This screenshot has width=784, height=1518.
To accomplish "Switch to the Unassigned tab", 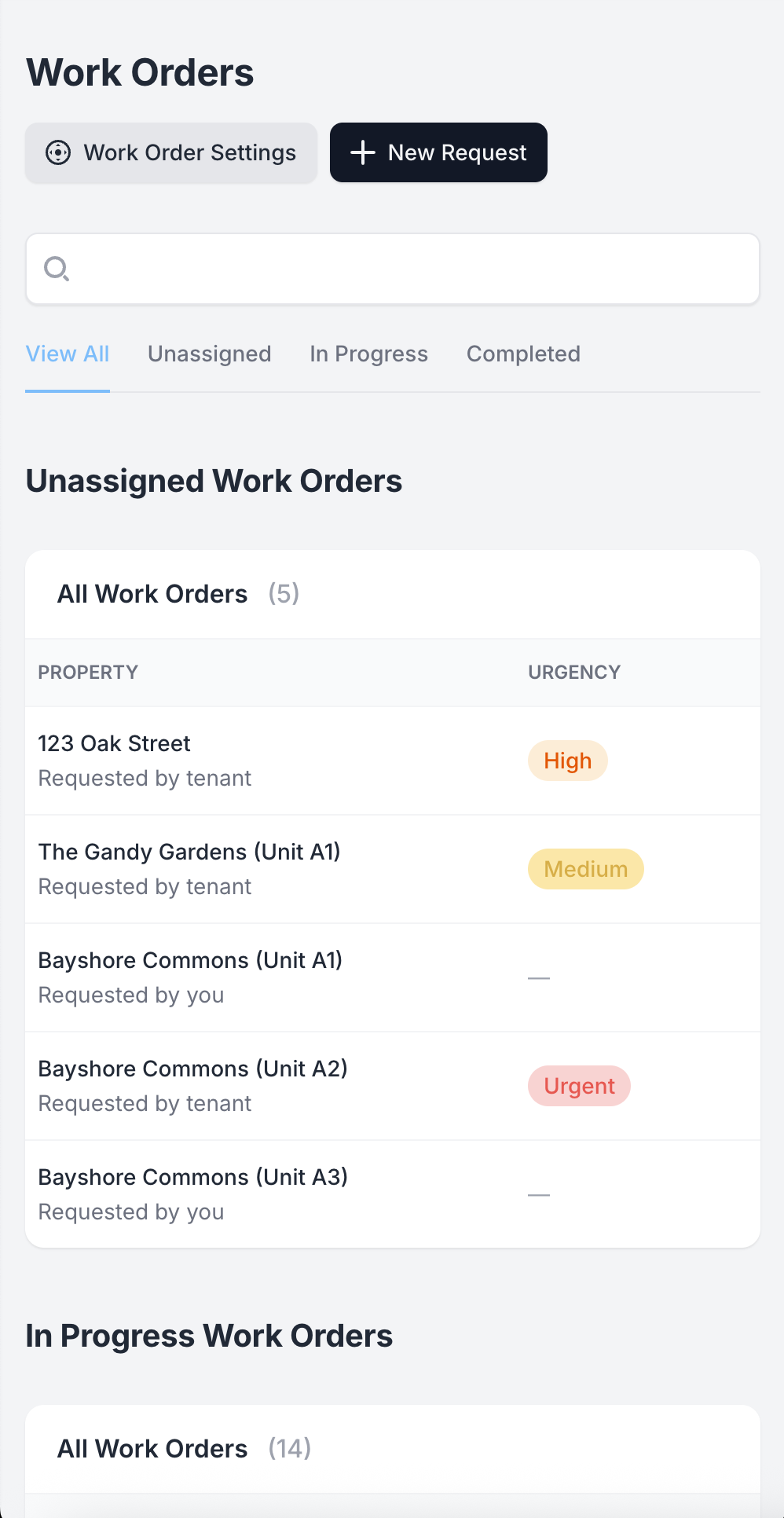I will pos(210,354).
